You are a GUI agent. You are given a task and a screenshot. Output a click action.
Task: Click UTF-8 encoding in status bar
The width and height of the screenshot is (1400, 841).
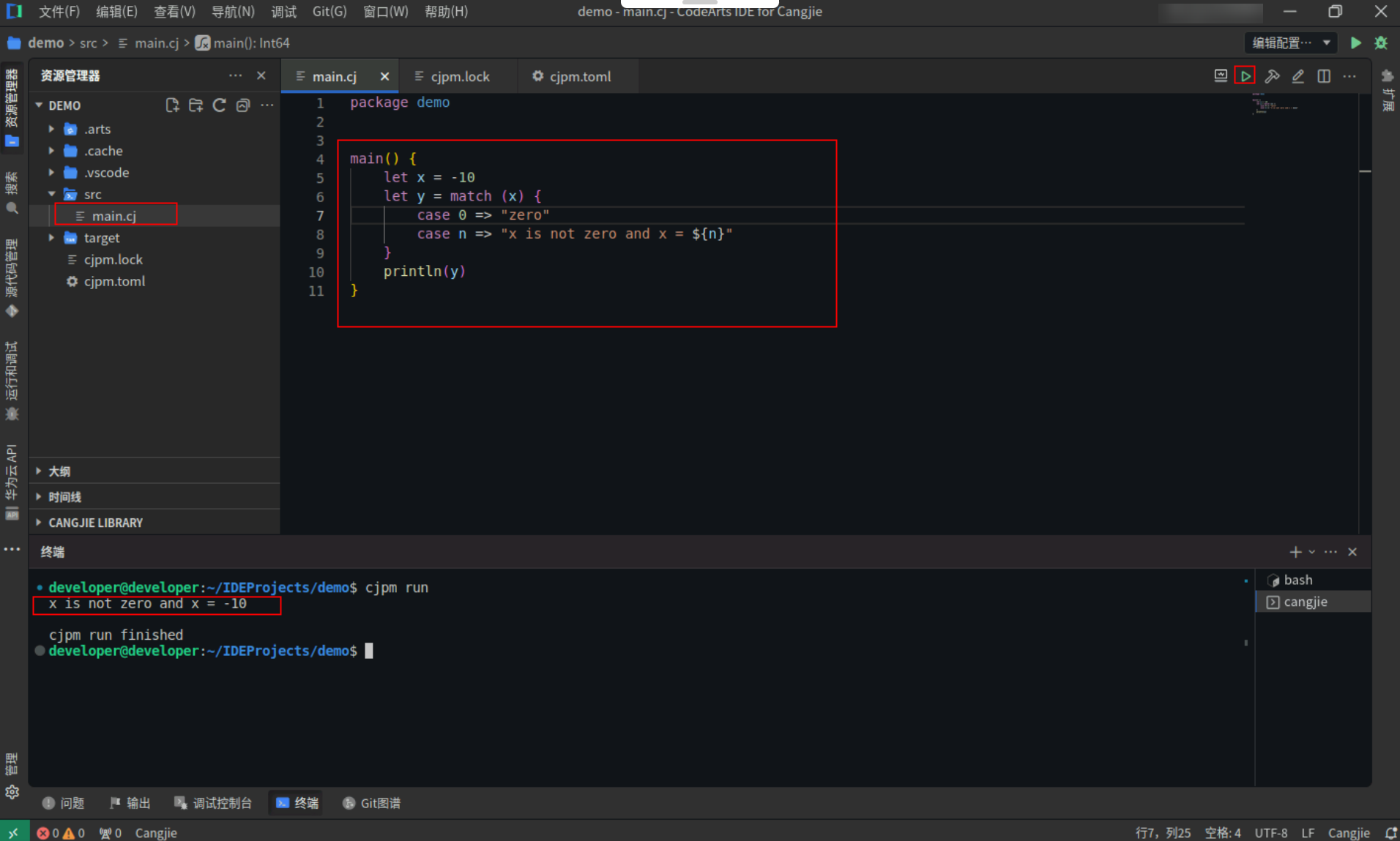(1270, 833)
